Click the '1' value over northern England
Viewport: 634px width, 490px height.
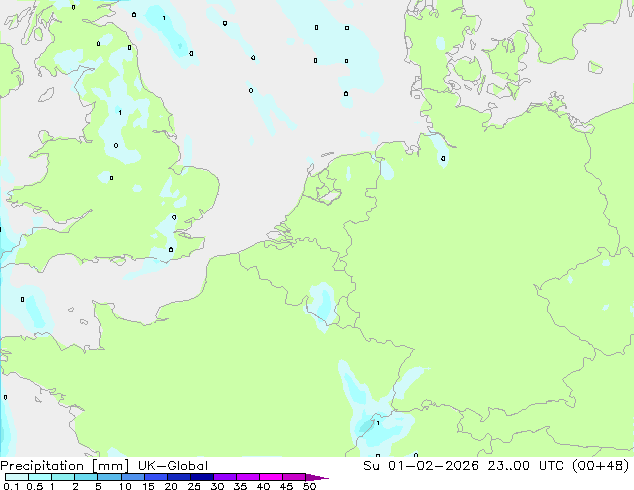click(x=120, y=112)
